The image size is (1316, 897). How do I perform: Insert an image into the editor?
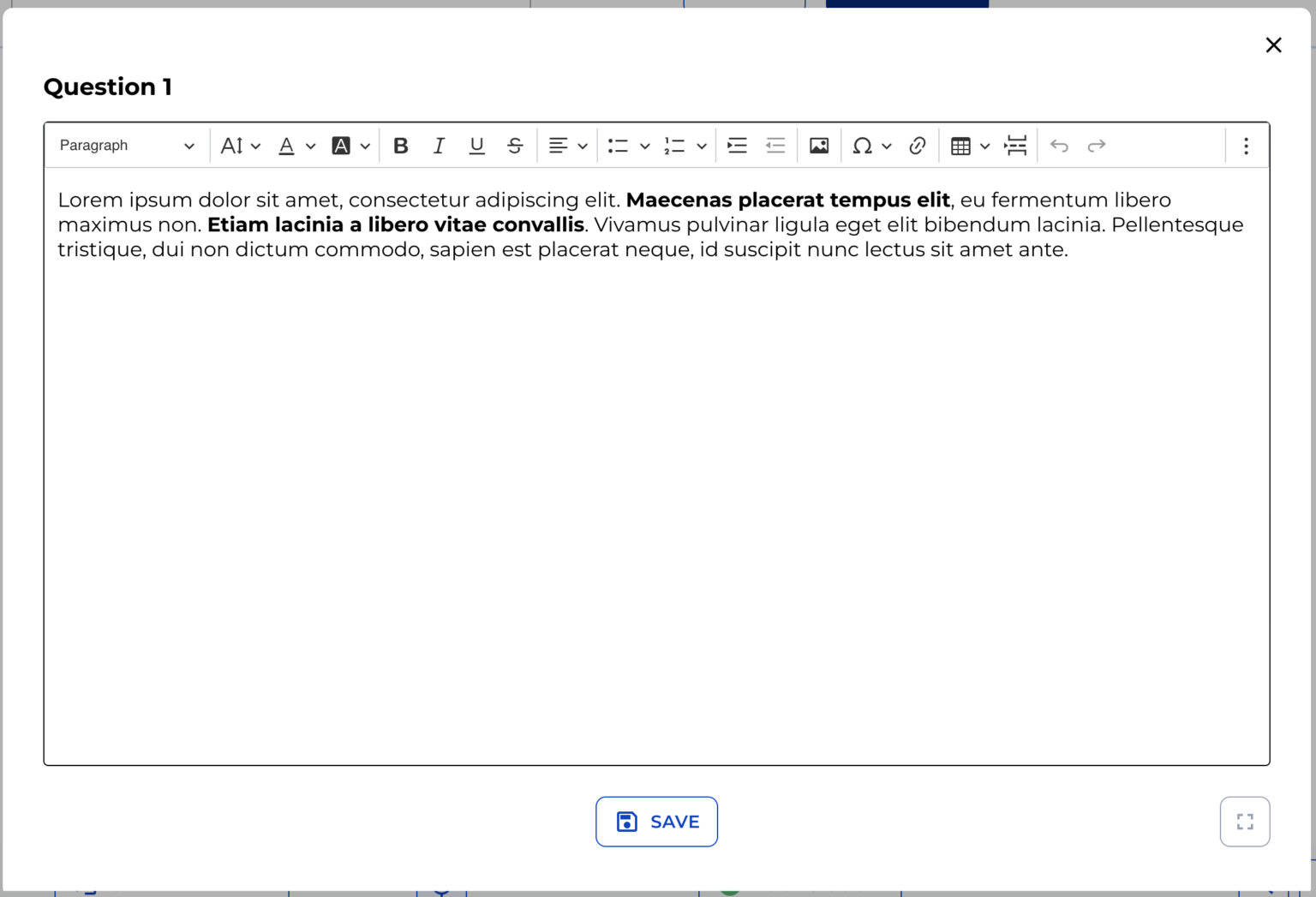(x=819, y=146)
